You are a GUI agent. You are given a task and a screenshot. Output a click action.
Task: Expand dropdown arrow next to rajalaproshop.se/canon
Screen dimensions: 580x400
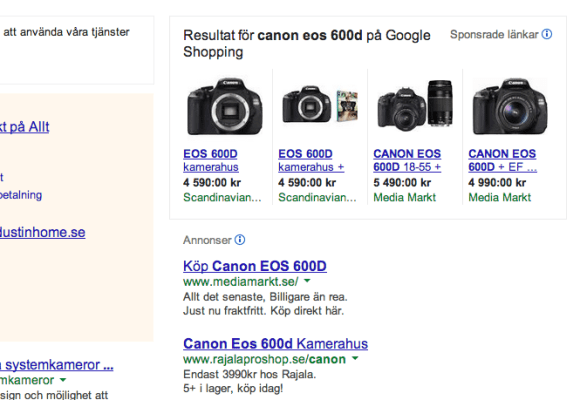tap(355, 358)
